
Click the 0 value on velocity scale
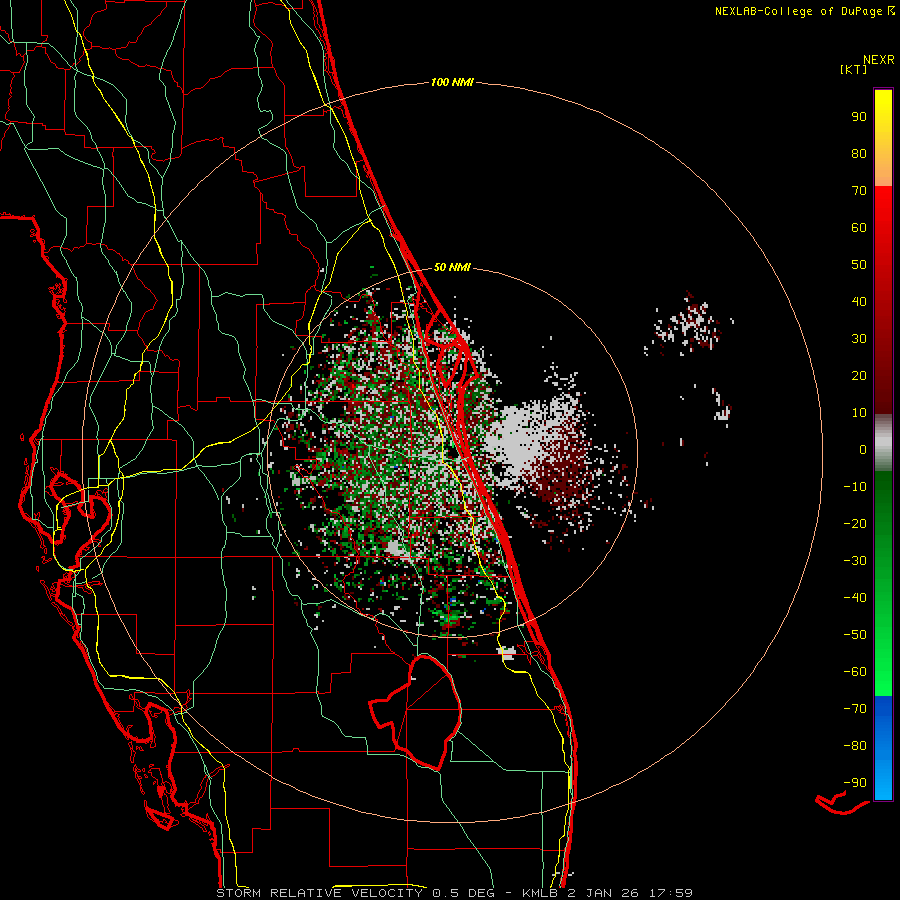coord(863,449)
